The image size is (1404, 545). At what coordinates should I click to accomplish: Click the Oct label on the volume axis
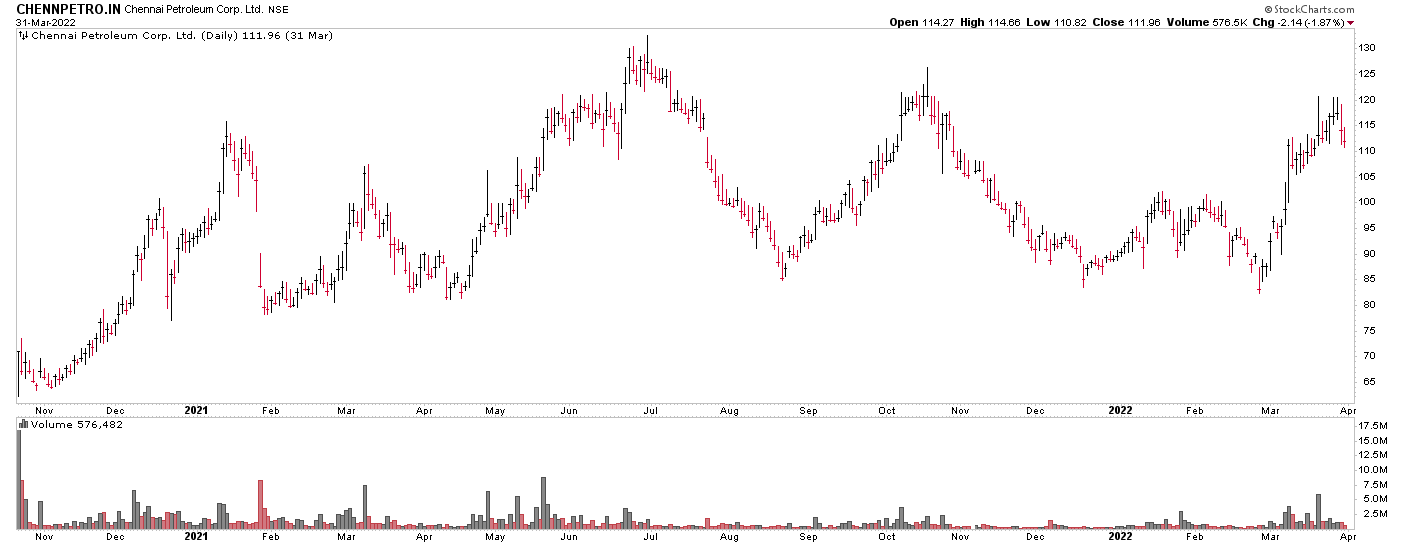886,536
